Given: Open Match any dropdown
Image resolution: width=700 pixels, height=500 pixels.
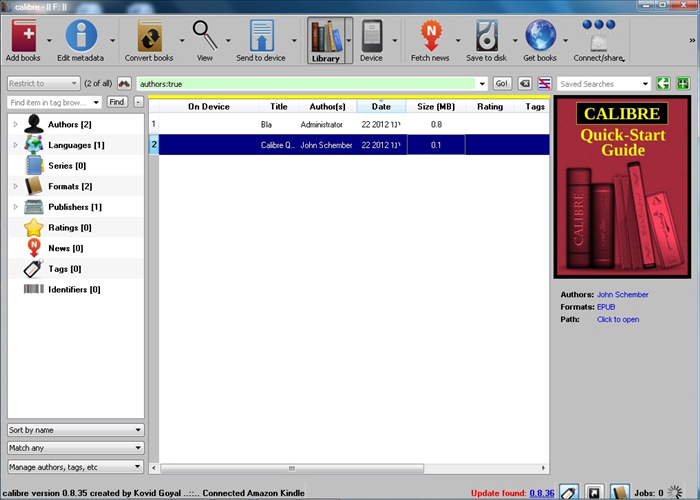Looking at the screenshot, I should 76,448.
